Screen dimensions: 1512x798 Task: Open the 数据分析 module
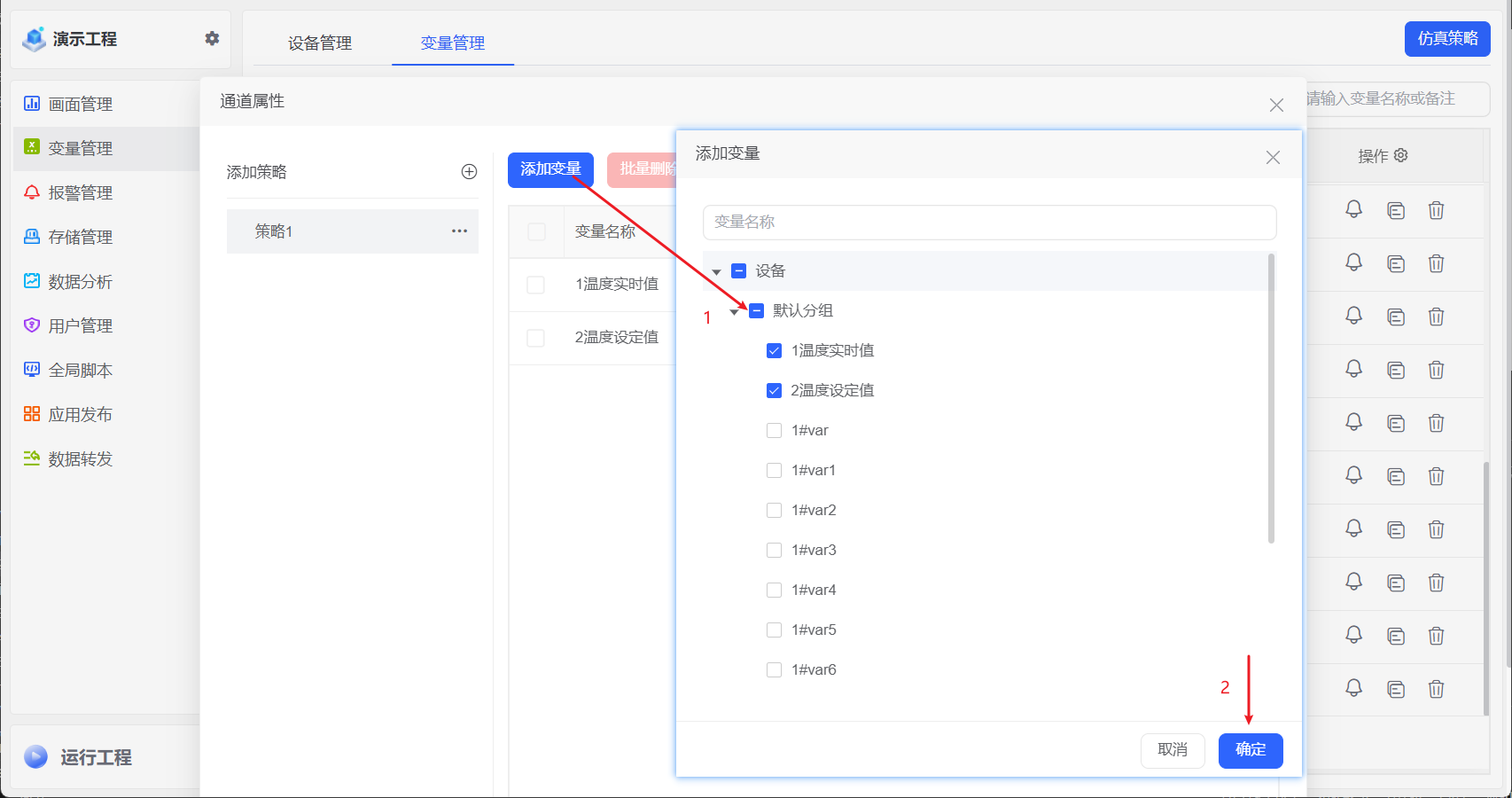pos(82,281)
